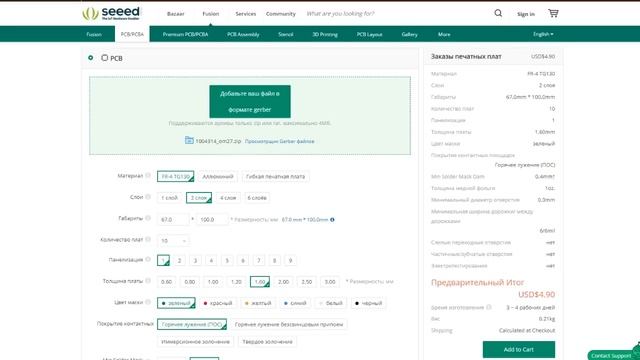The width and height of the screenshot is (640, 360).
Task: Click the help icon next to Материал
Action: [148, 176]
